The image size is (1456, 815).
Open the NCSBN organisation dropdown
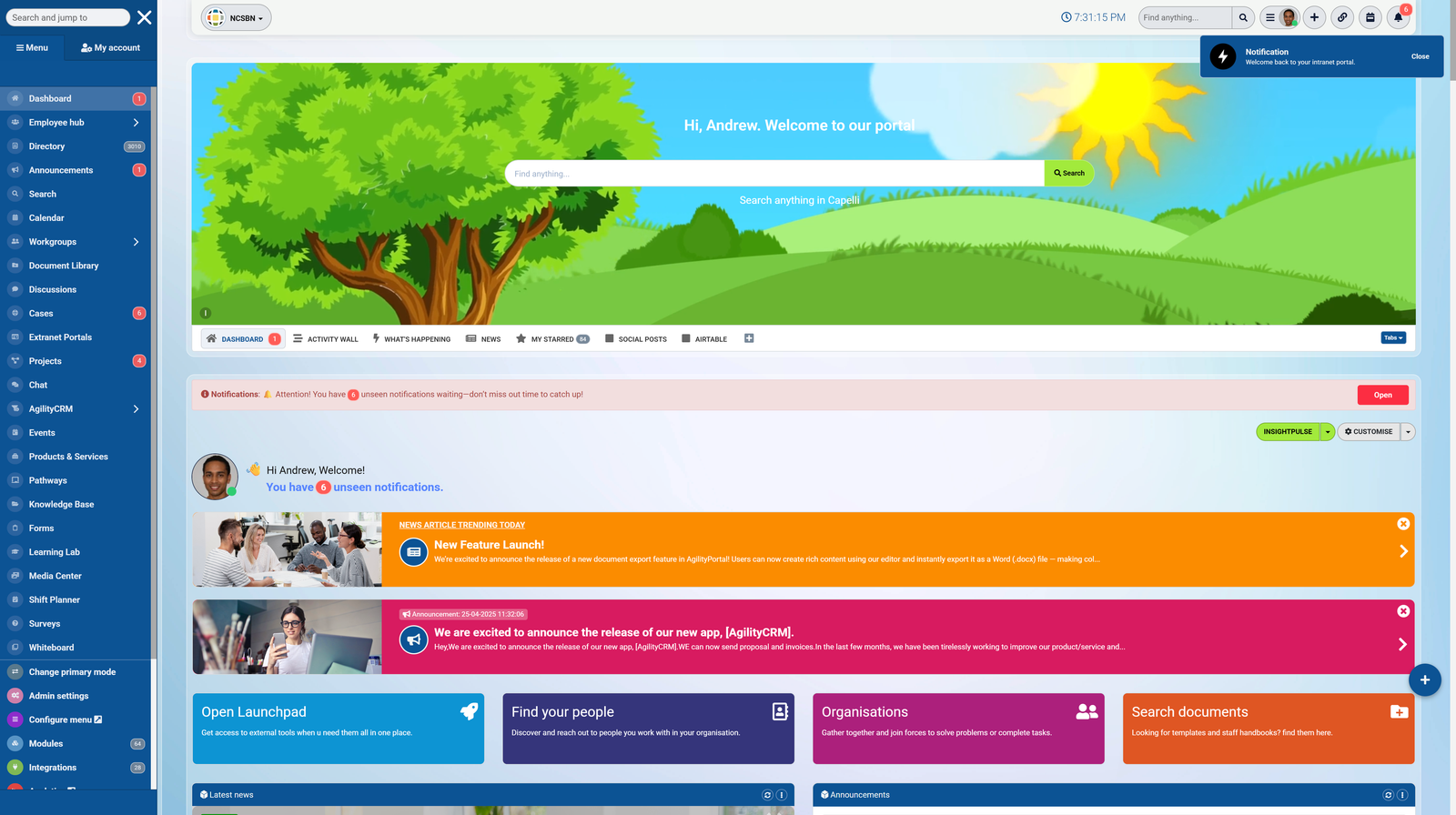237,17
